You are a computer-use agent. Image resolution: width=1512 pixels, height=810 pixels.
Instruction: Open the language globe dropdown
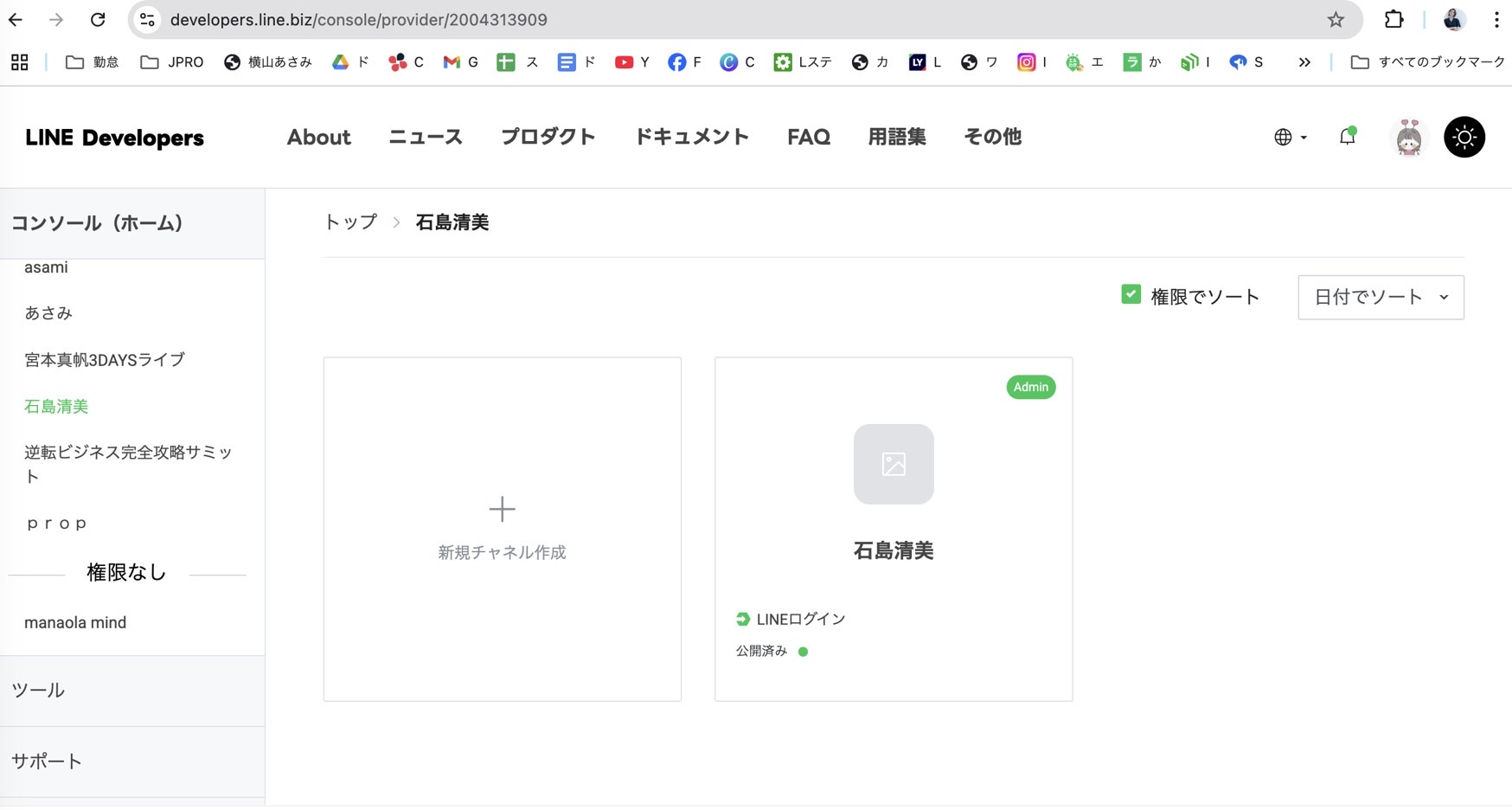coord(1290,137)
